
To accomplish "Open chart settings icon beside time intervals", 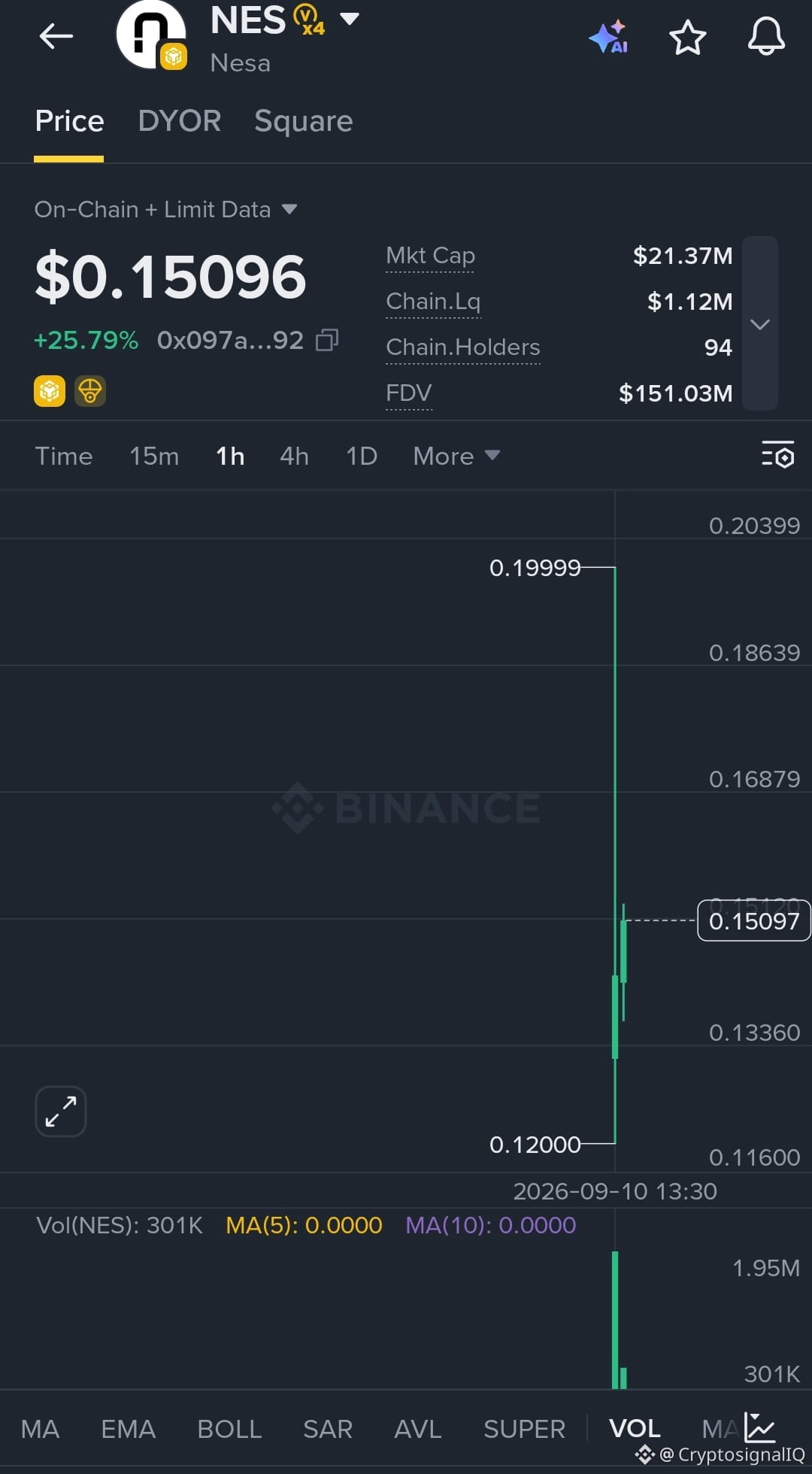I will (777, 455).
